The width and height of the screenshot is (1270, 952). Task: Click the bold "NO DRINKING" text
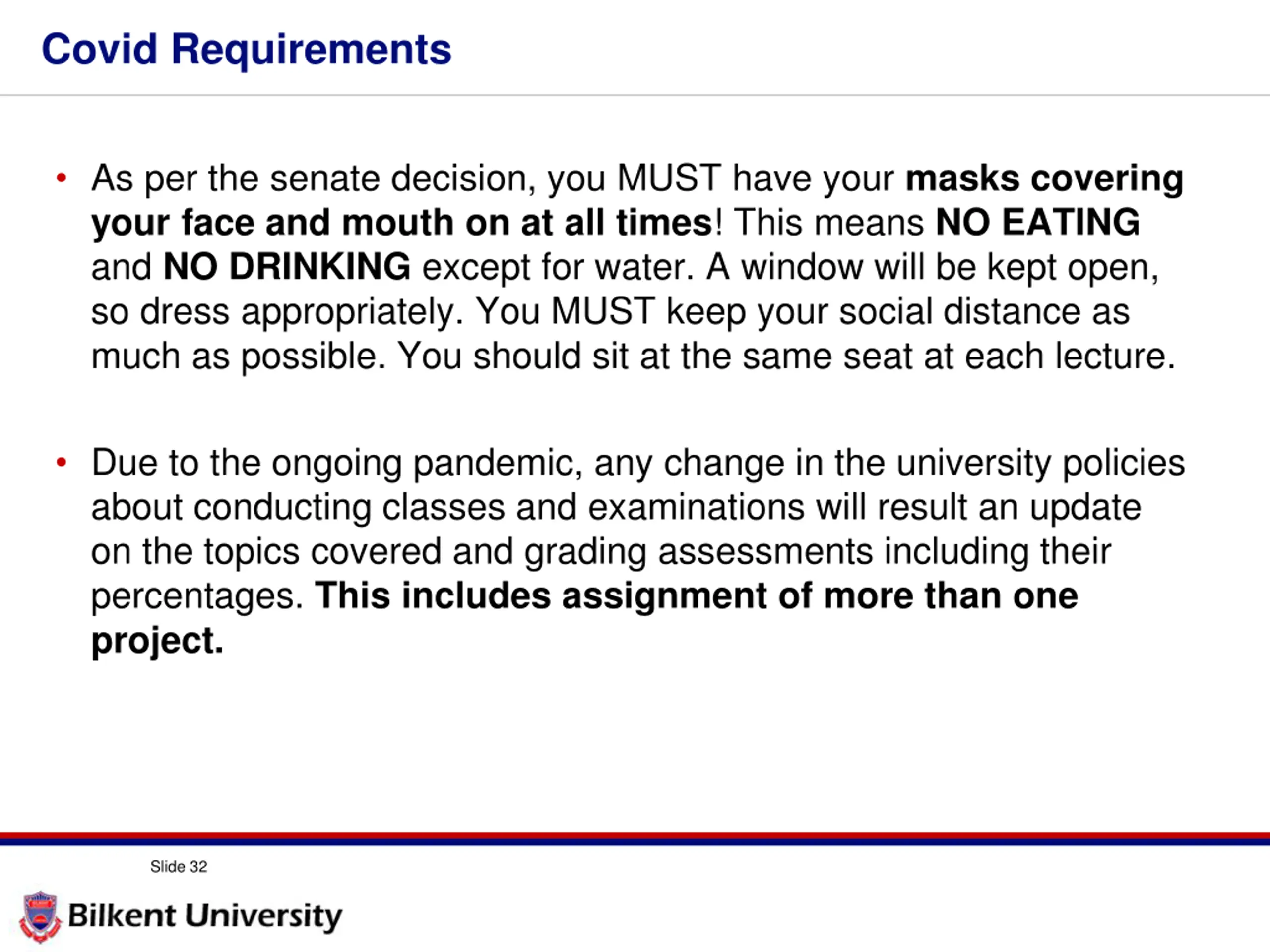coord(287,267)
